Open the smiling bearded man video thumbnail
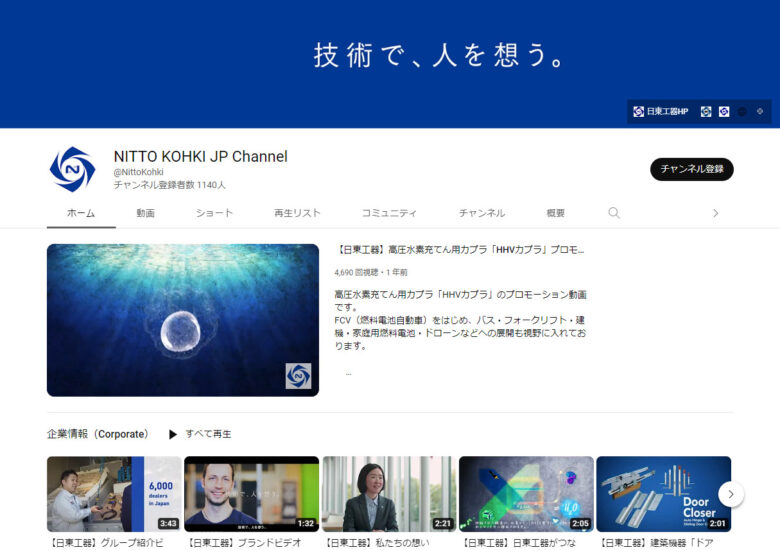 point(251,494)
